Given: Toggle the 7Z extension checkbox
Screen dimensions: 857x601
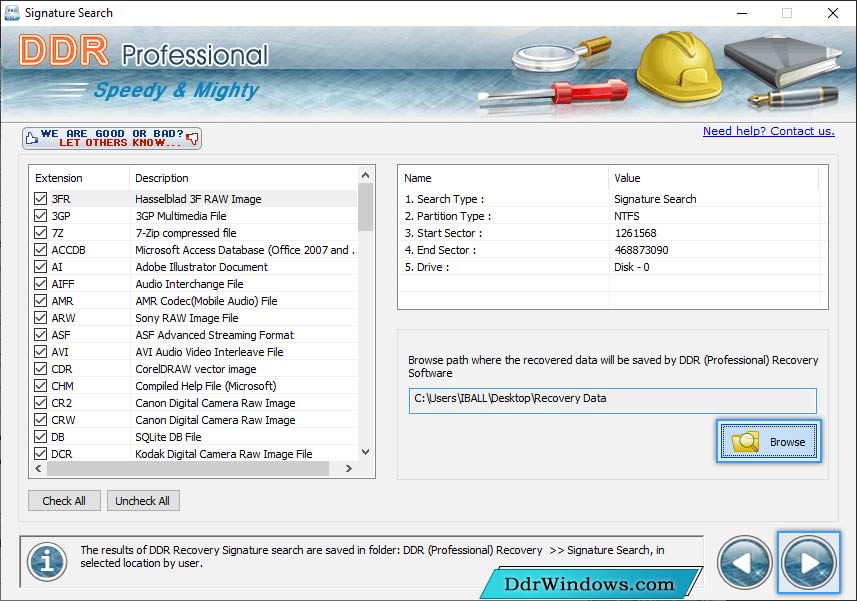Looking at the screenshot, I should point(40,233).
